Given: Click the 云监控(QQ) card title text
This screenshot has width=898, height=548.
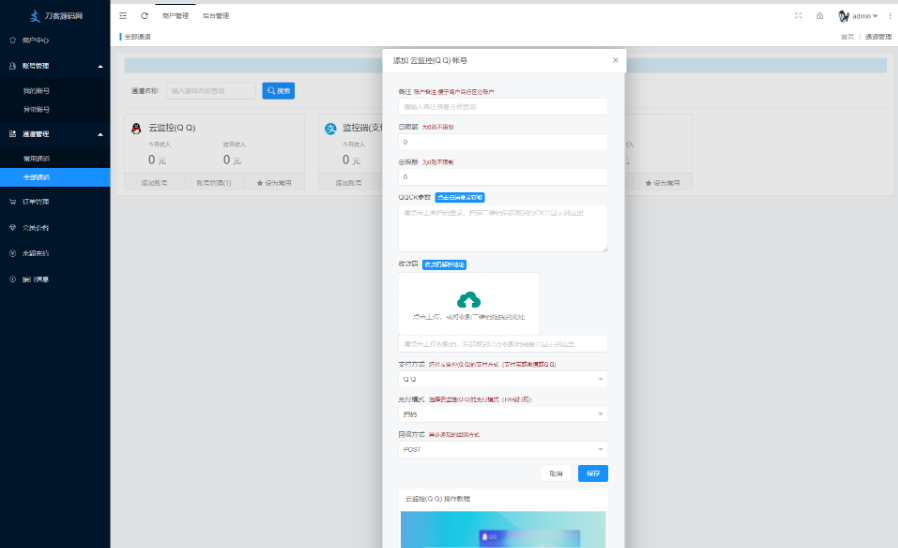Looking at the screenshot, I should 172,128.
